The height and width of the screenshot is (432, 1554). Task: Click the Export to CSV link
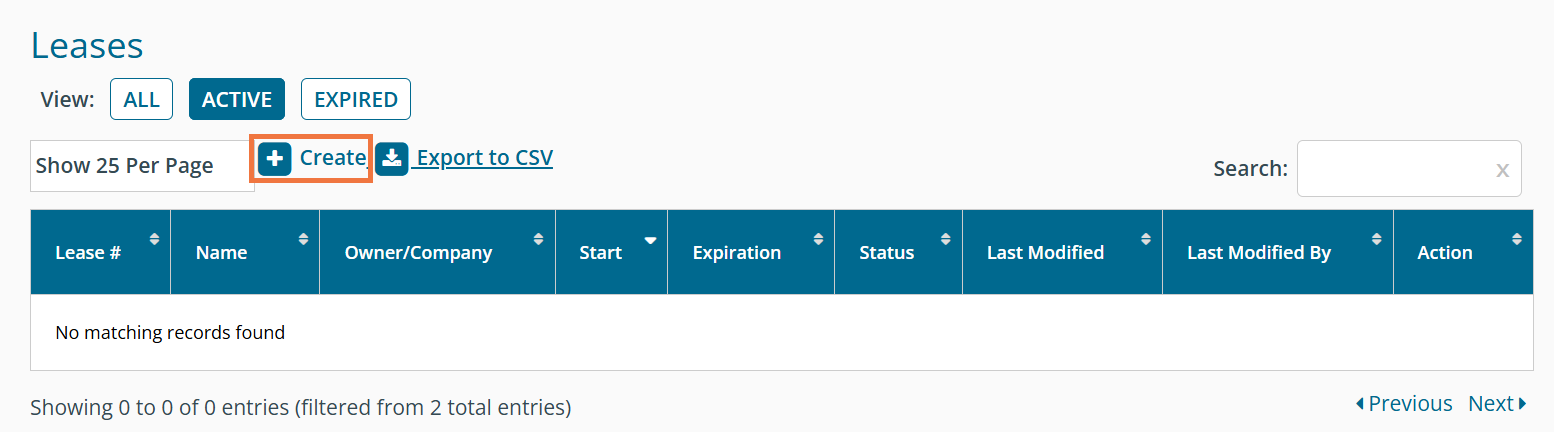485,158
